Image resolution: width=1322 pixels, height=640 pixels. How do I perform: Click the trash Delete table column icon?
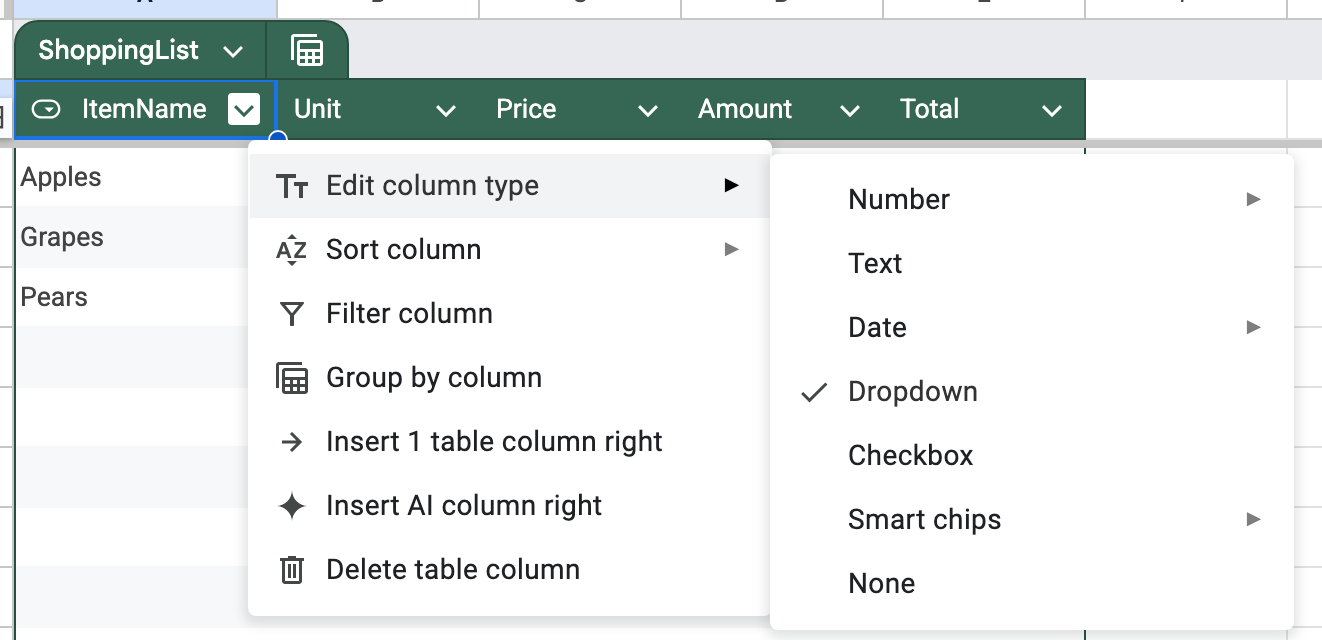click(x=291, y=570)
